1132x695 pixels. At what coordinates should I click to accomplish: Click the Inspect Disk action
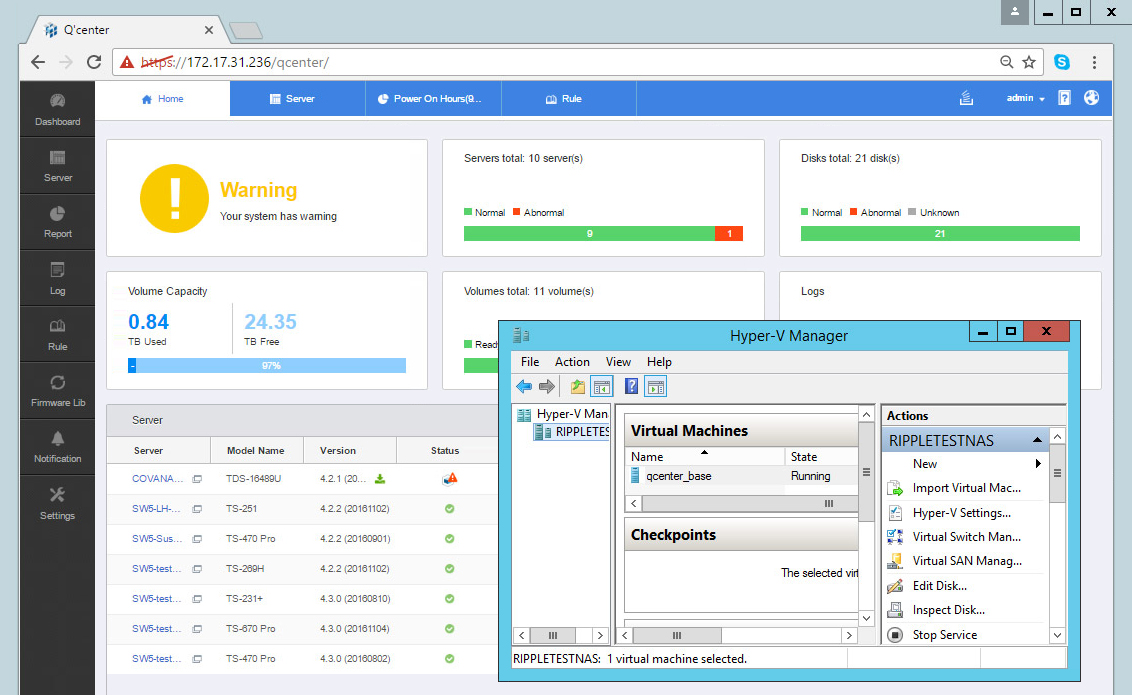pos(948,610)
